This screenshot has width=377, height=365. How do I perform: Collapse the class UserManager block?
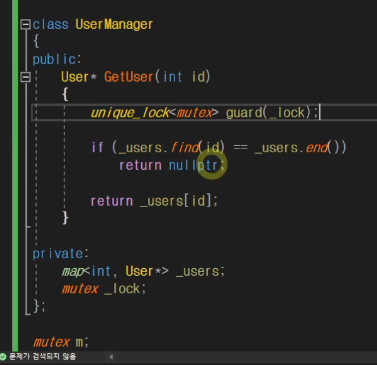coord(25,24)
